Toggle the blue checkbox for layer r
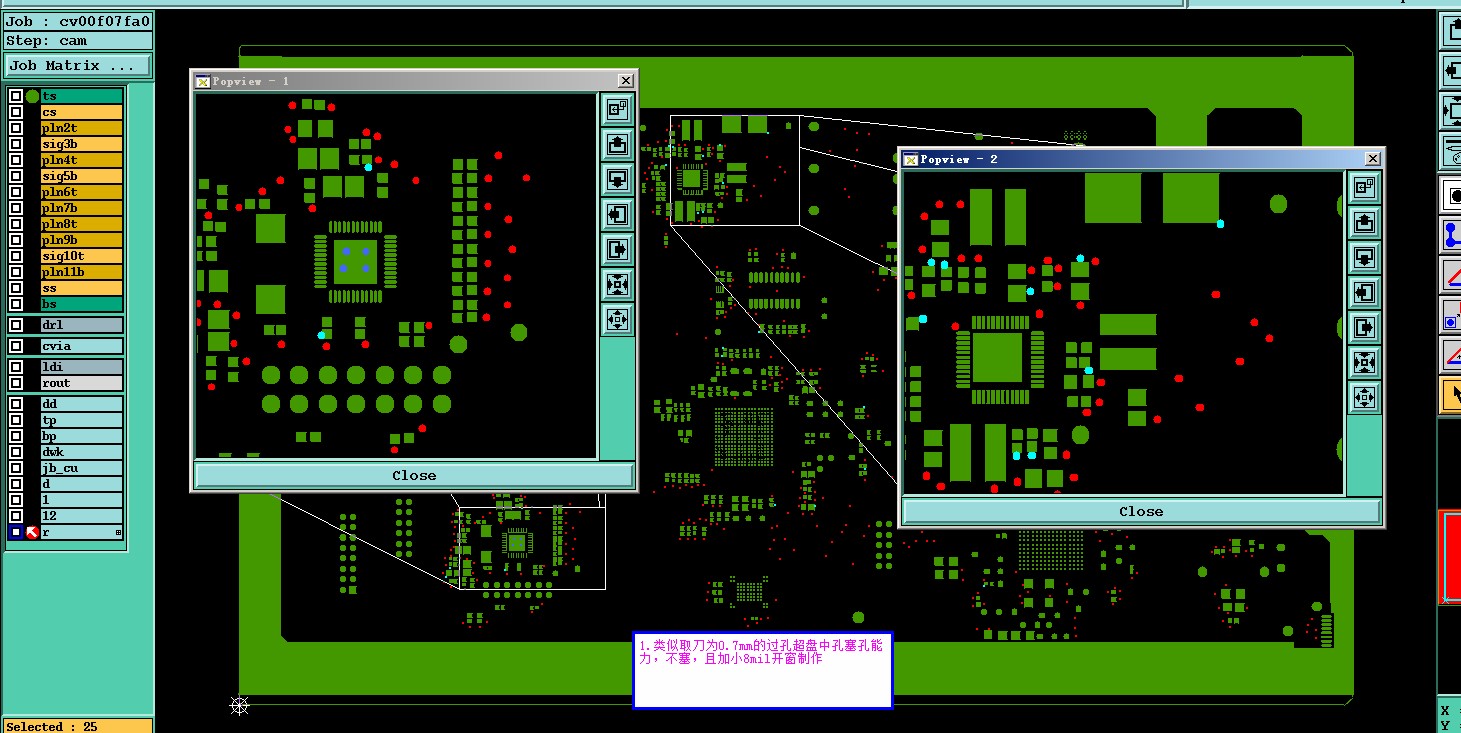 pos(16,532)
